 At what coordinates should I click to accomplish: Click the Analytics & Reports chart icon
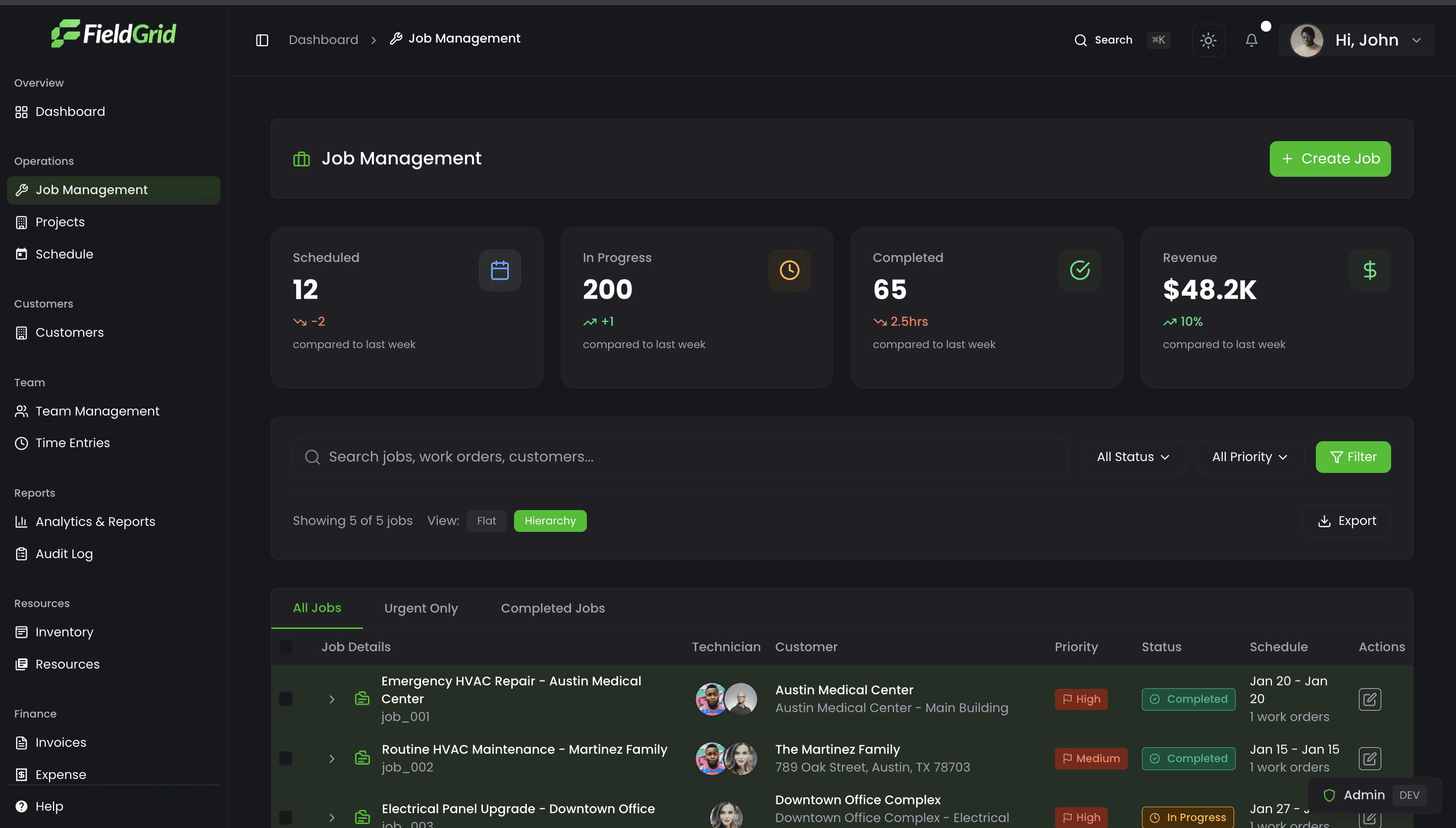(22, 521)
